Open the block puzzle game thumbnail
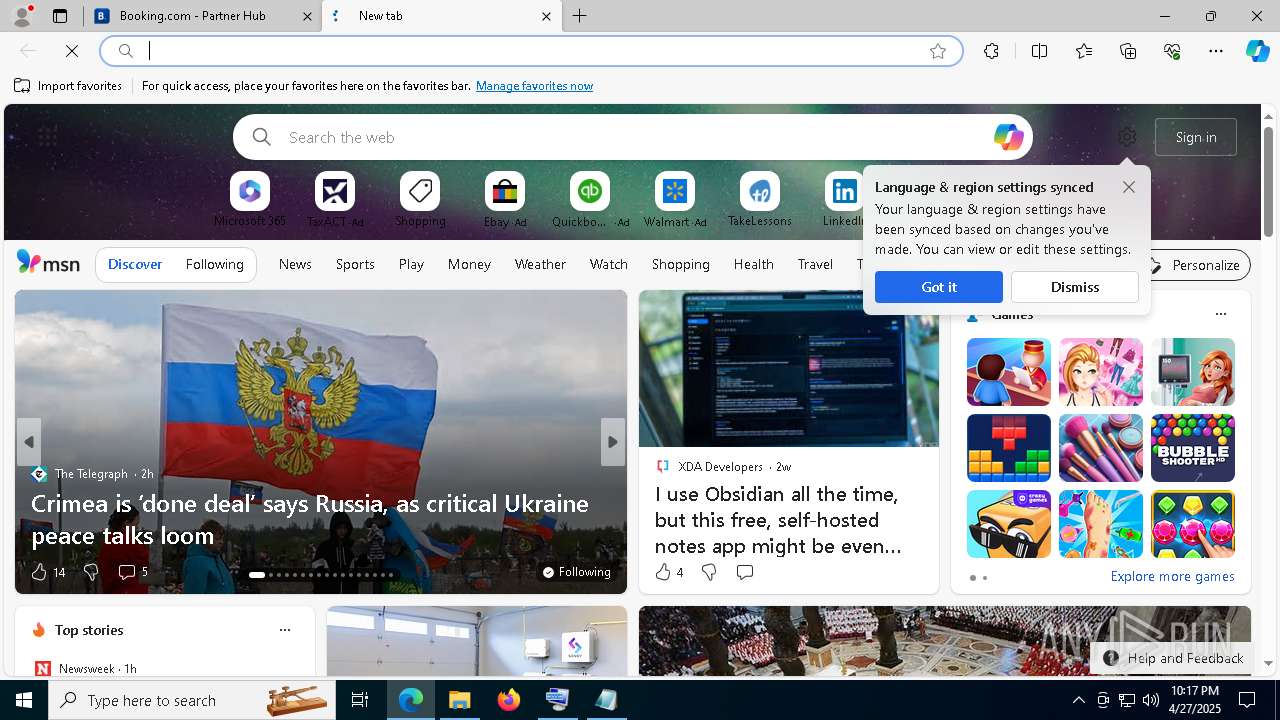This screenshot has width=1280, height=720. 1009,448
